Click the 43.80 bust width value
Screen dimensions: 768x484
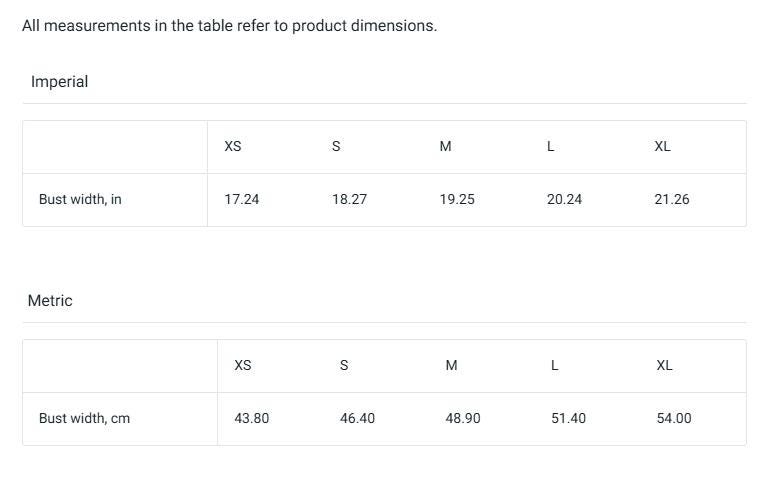251,419
